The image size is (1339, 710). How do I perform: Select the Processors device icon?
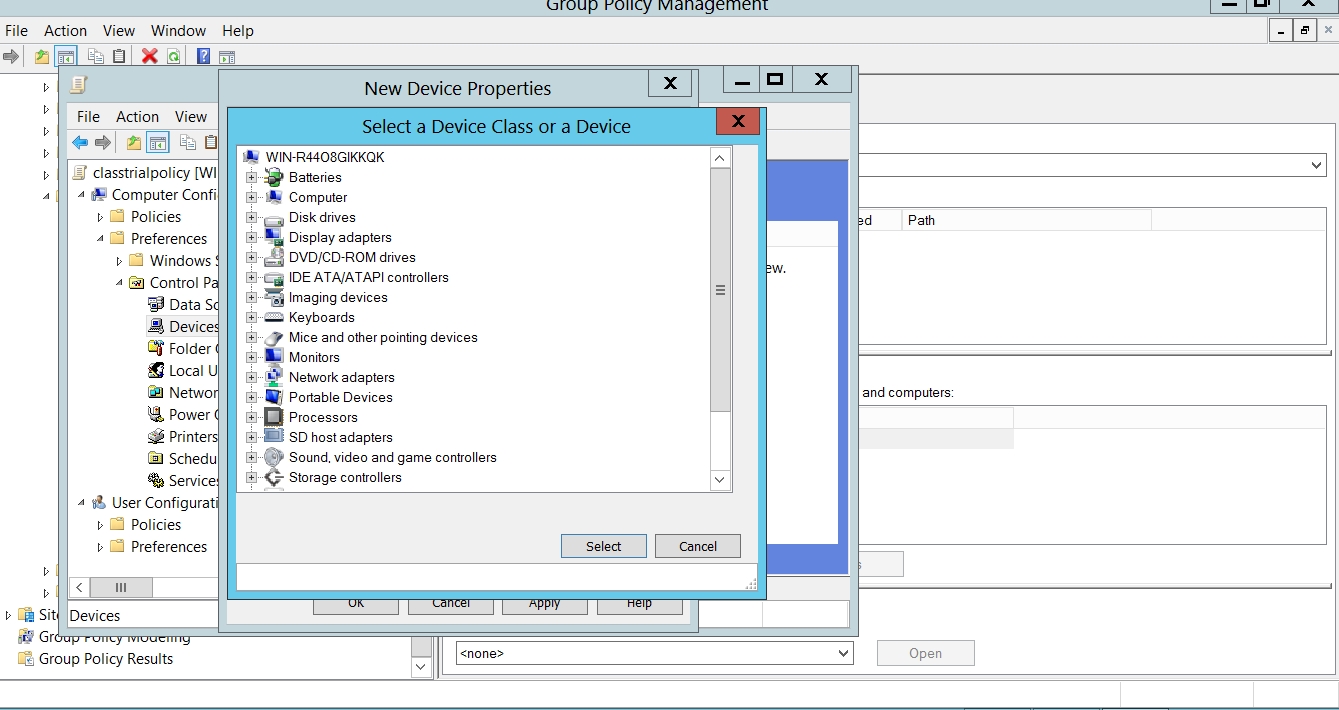coord(273,417)
